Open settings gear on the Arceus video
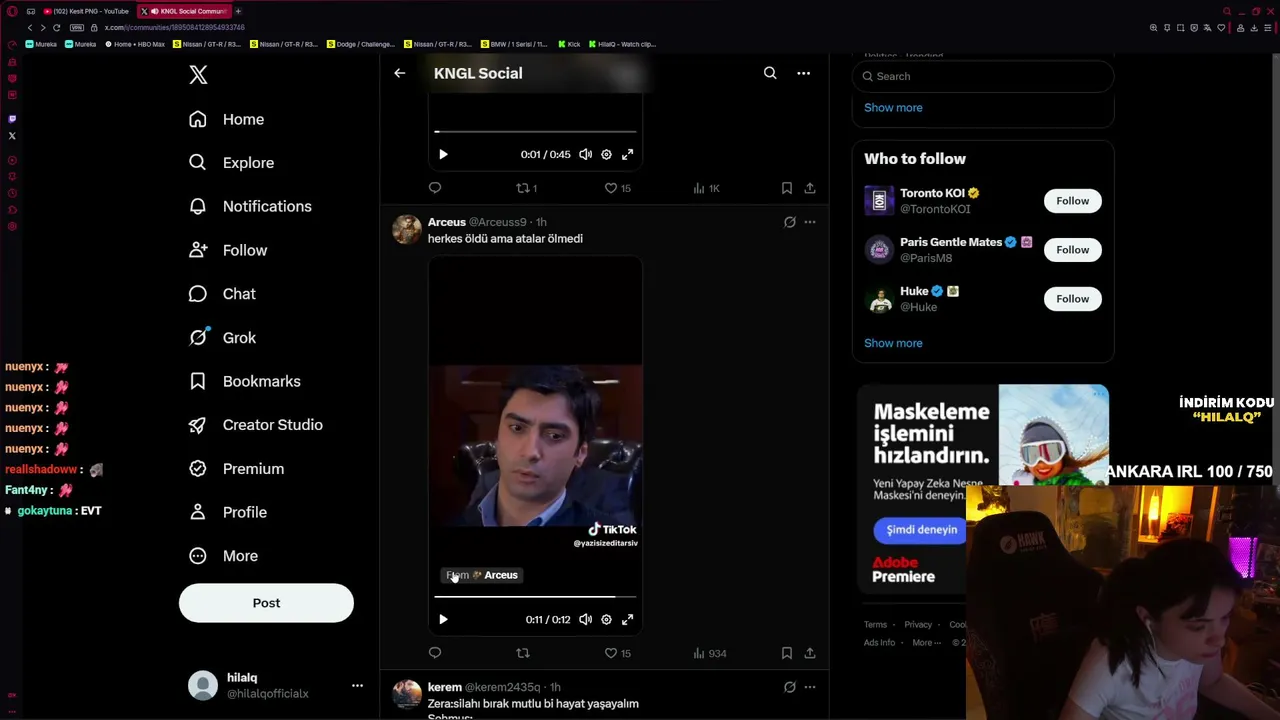 606,620
